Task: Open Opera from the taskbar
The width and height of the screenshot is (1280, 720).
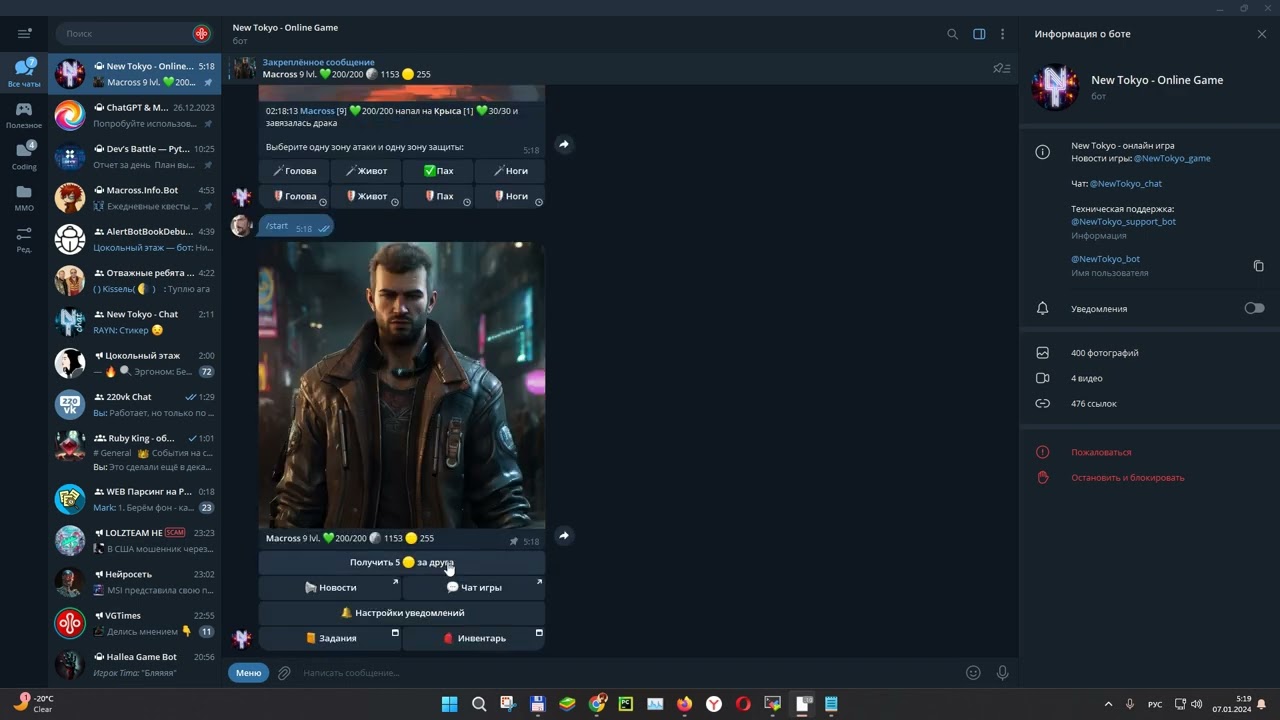Action: pyautogui.click(x=743, y=704)
